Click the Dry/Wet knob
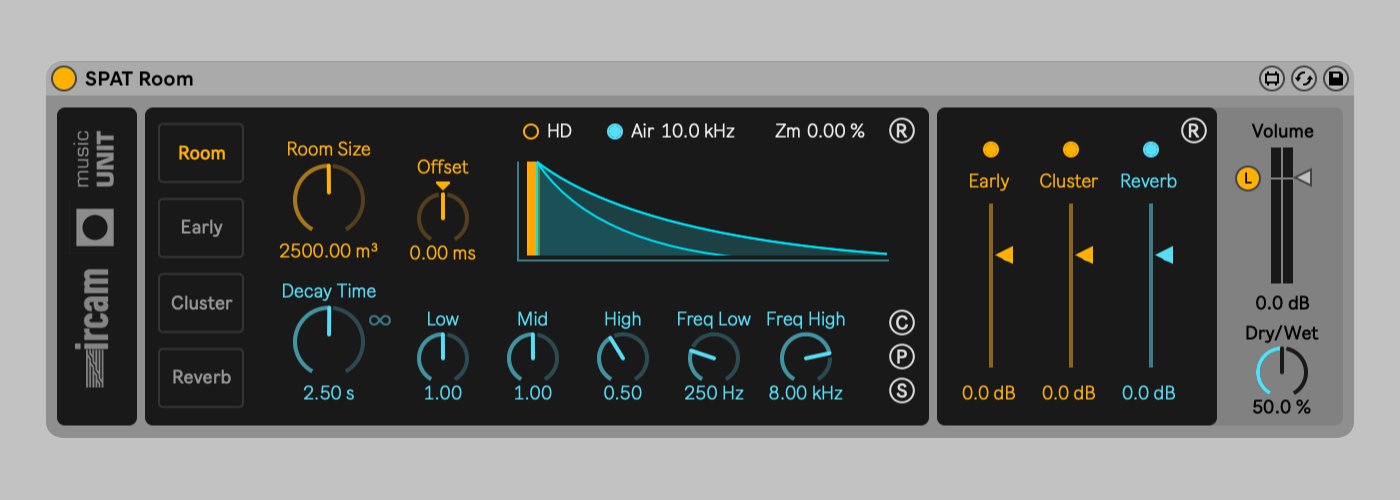The height and width of the screenshot is (500, 1400). (1282, 372)
